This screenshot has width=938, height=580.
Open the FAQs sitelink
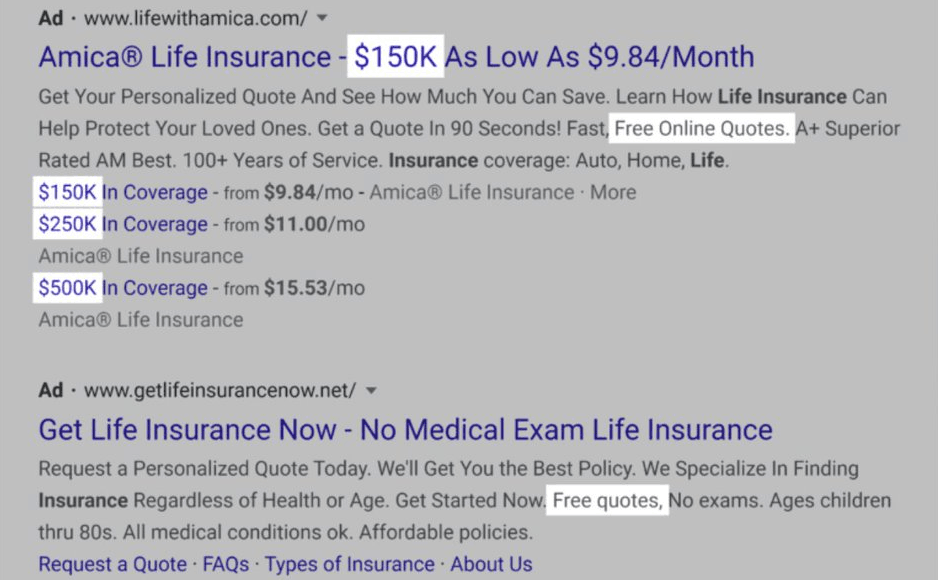click(x=225, y=564)
